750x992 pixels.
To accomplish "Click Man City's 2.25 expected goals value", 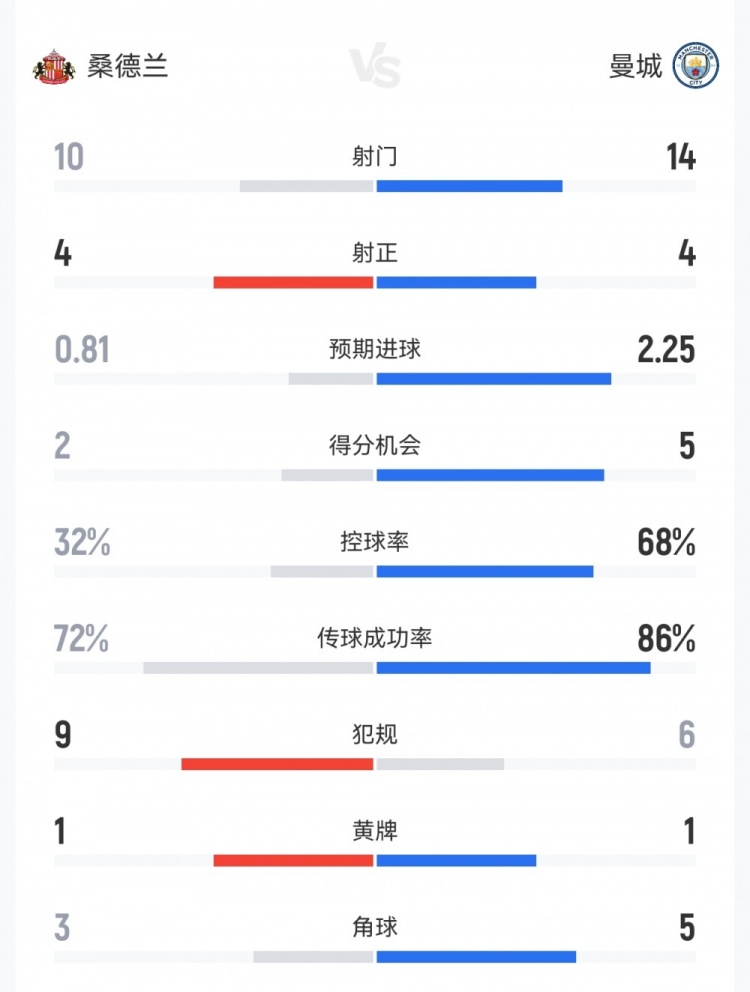I will (665, 349).
